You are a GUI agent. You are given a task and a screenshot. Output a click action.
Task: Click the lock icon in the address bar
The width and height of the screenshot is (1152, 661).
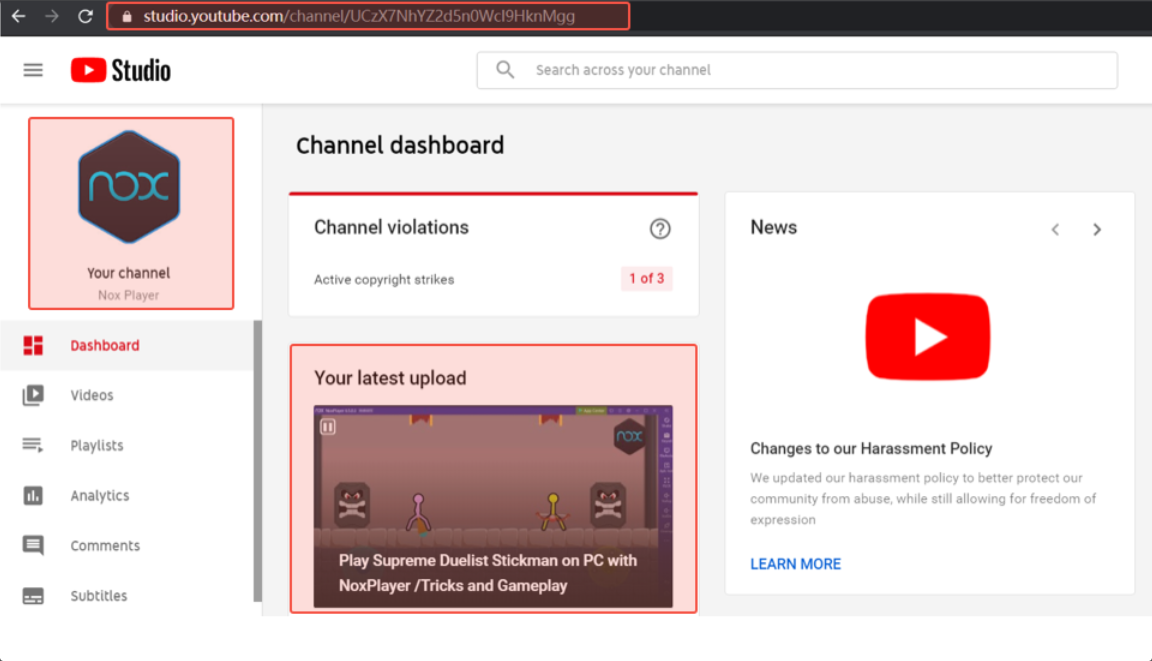(x=127, y=16)
